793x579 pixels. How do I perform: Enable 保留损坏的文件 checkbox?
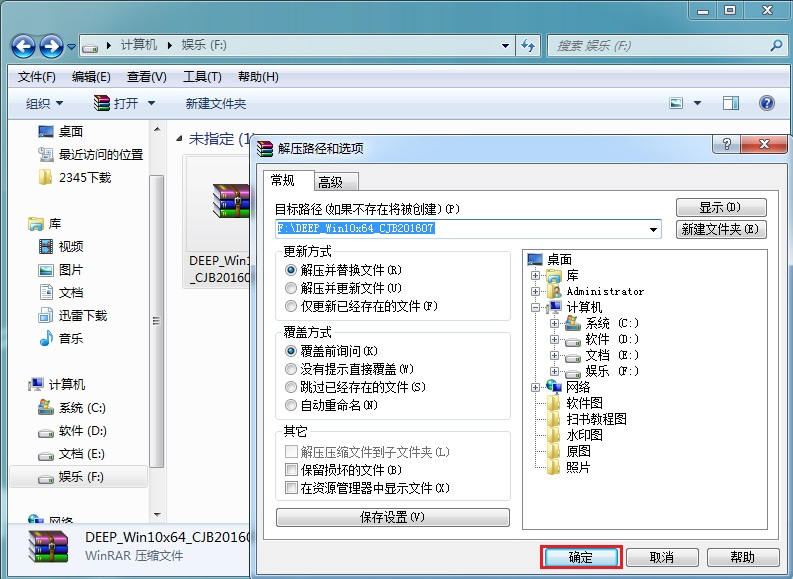[291, 470]
